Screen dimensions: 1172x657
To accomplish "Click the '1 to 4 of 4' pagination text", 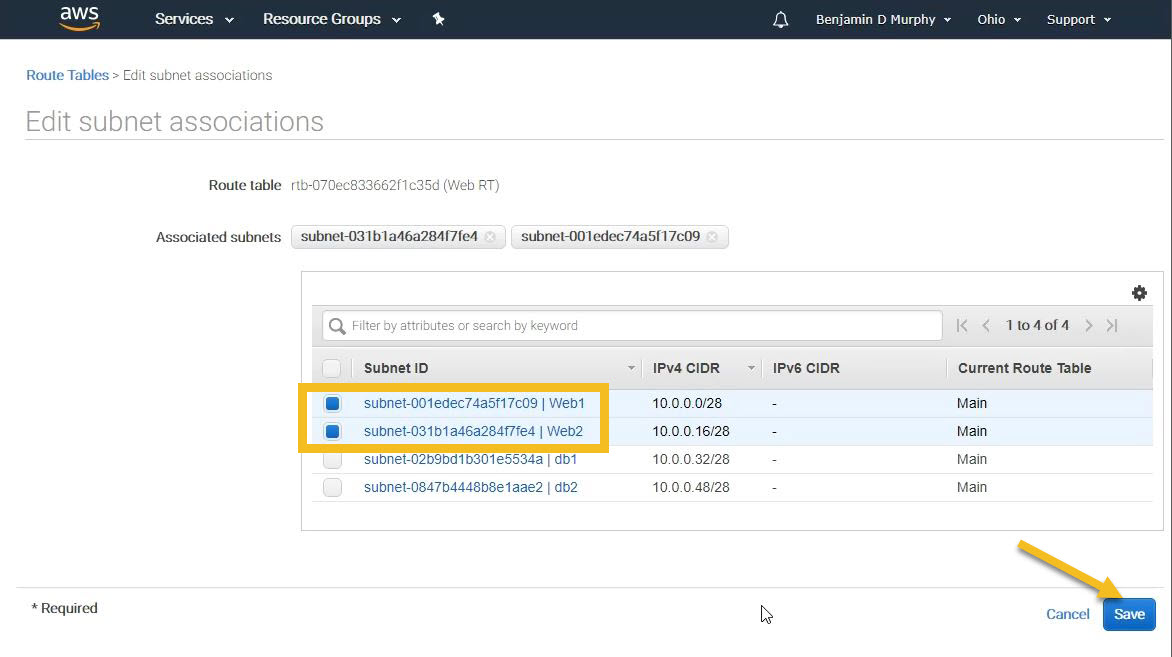I will (x=1037, y=326).
